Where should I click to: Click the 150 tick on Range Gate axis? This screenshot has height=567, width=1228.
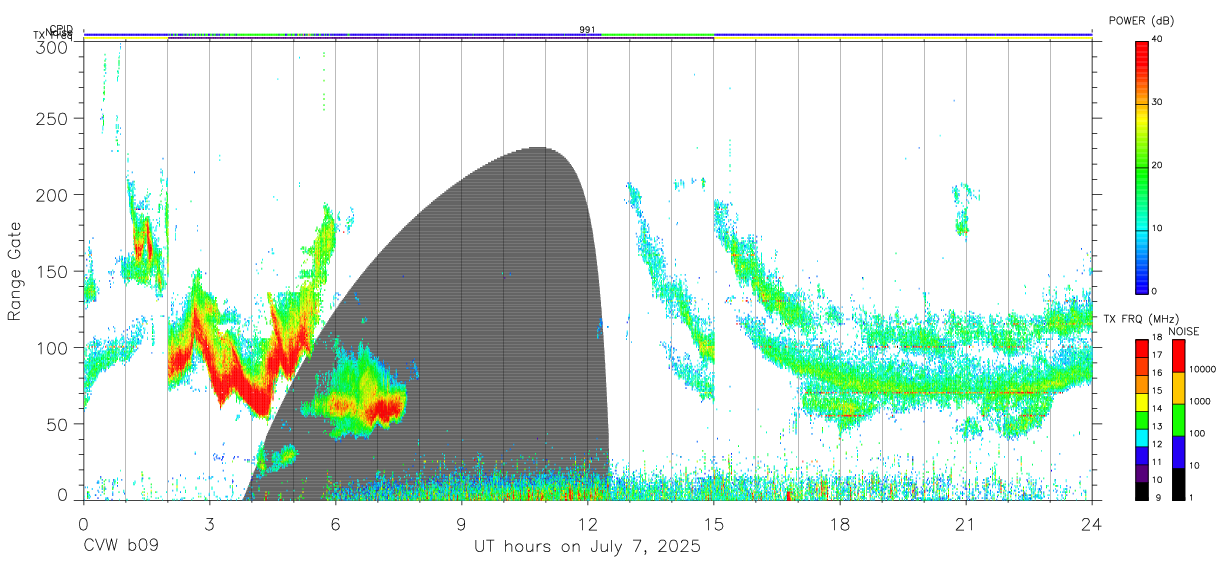point(50,271)
